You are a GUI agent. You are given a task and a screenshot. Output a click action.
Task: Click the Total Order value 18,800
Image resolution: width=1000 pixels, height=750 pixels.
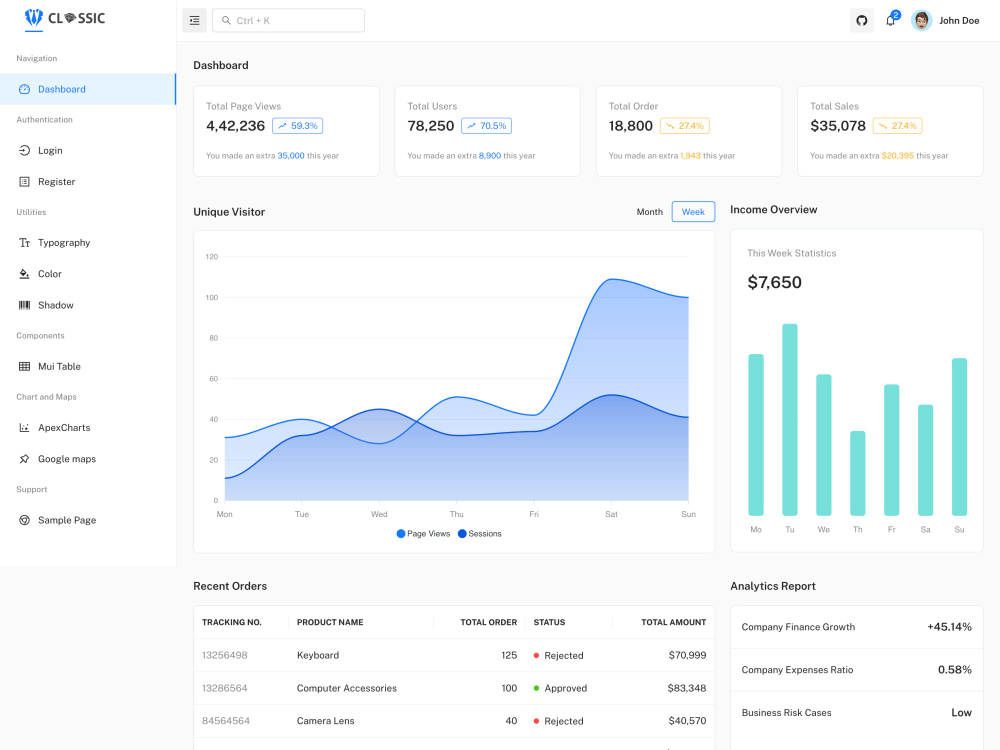point(631,126)
